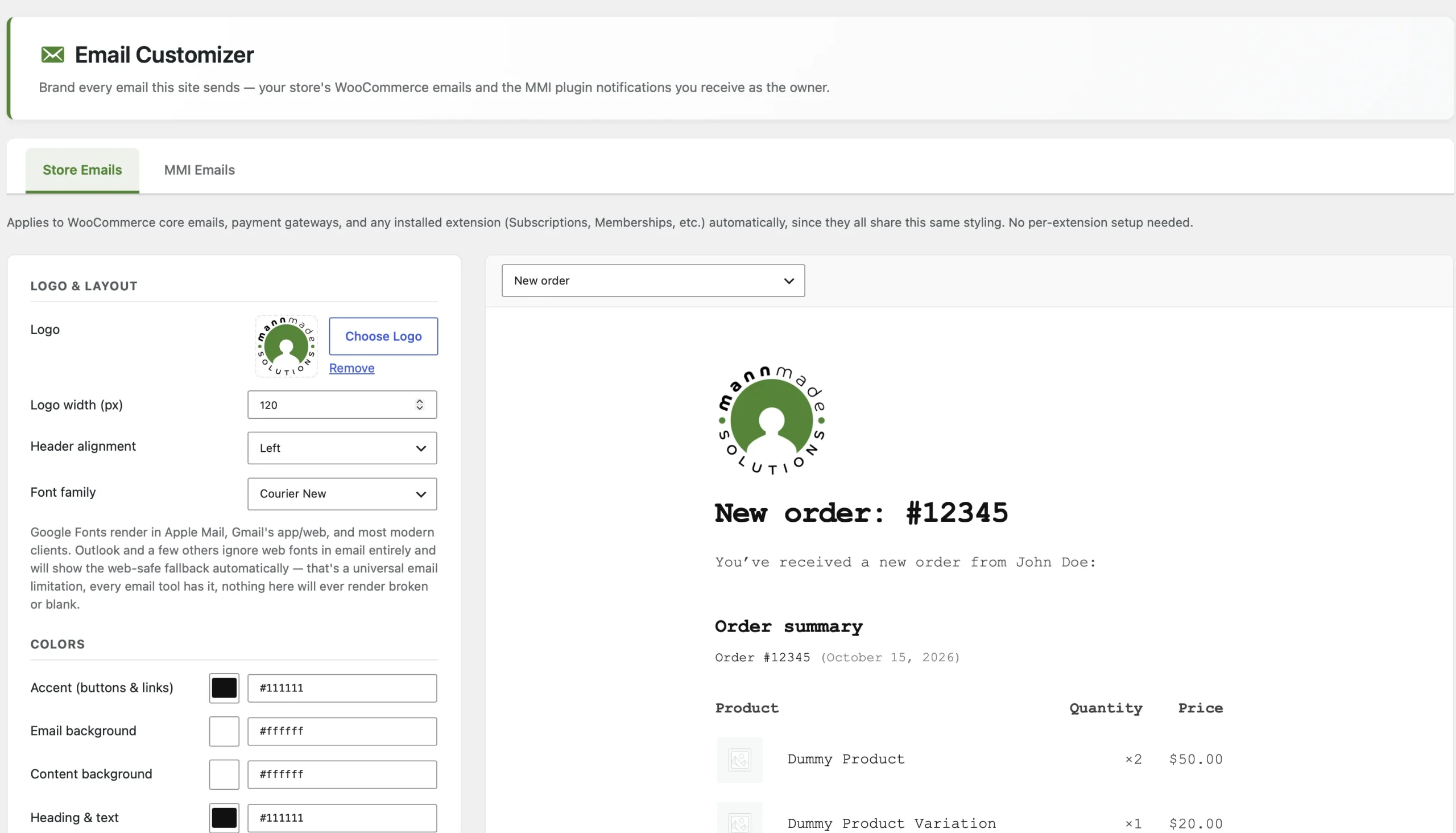Click the Logo width stepper arrows
The image size is (1456, 833).
point(420,405)
